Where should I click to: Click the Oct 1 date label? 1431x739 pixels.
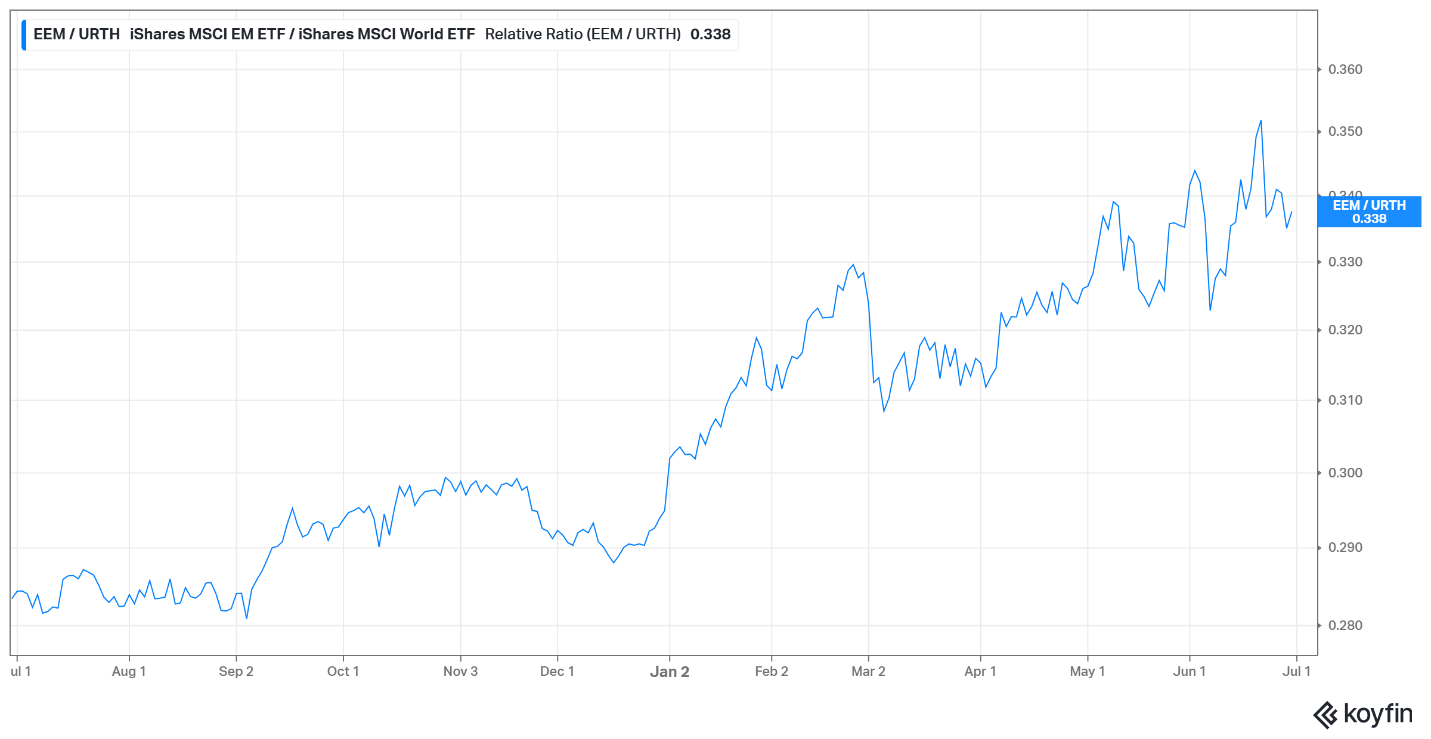pyautogui.click(x=343, y=671)
